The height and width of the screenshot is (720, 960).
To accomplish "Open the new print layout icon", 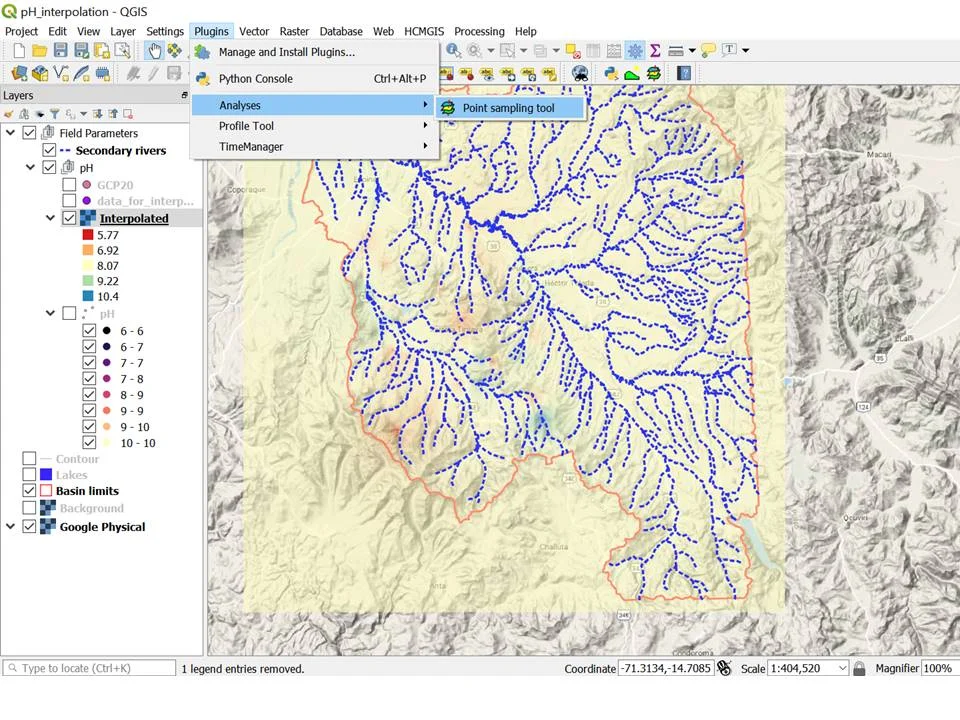I will pos(102,51).
